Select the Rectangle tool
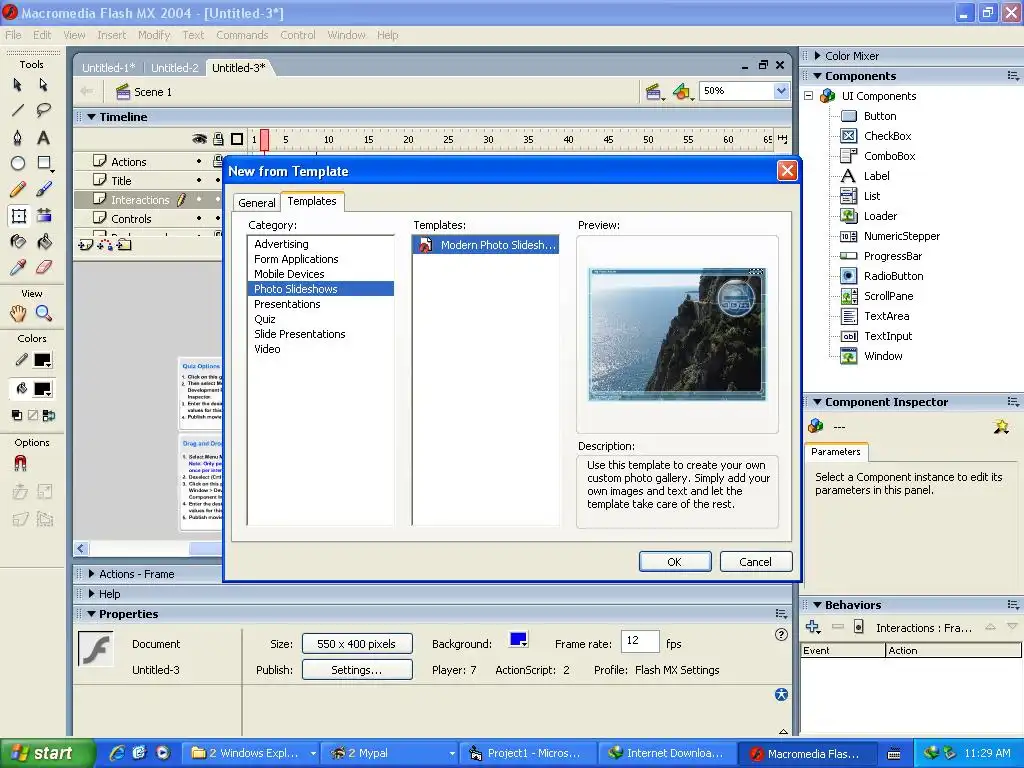1024x768 pixels. pyautogui.click(x=44, y=163)
